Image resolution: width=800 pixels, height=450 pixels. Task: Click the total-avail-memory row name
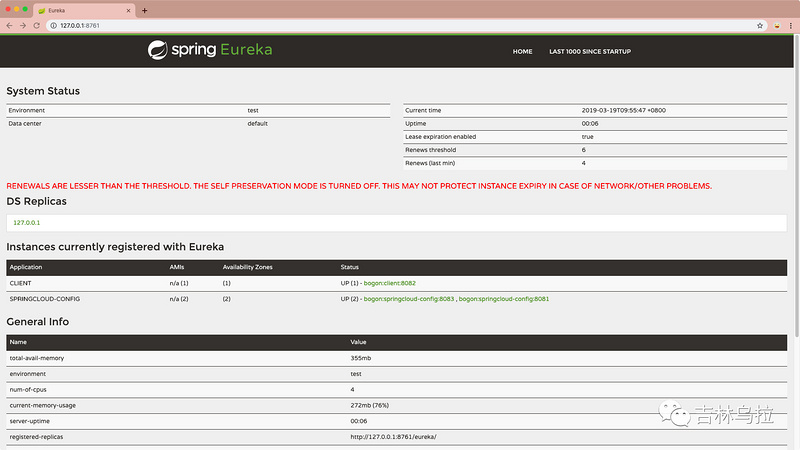37,358
